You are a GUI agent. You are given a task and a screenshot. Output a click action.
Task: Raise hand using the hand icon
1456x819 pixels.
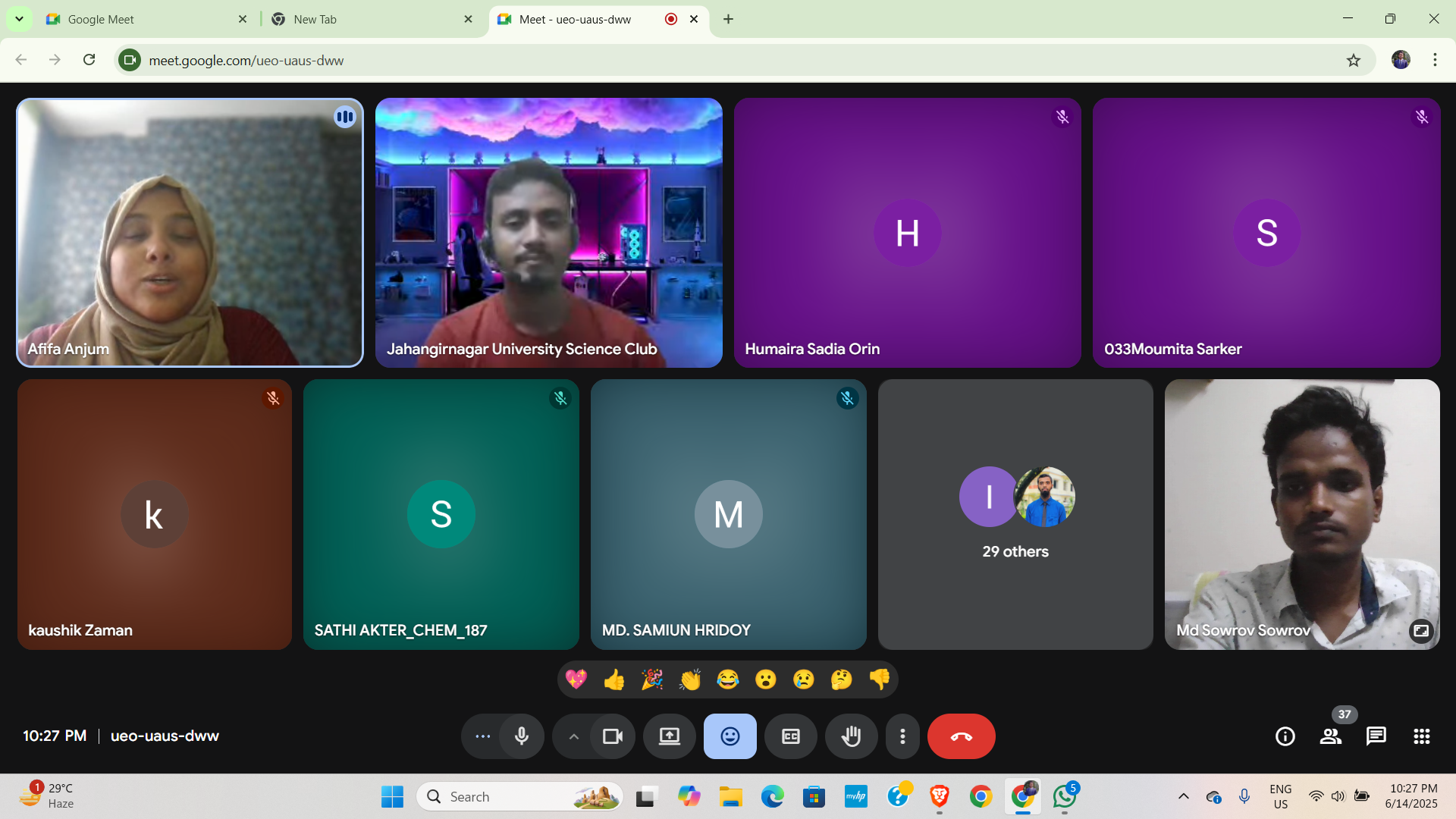pos(851,736)
